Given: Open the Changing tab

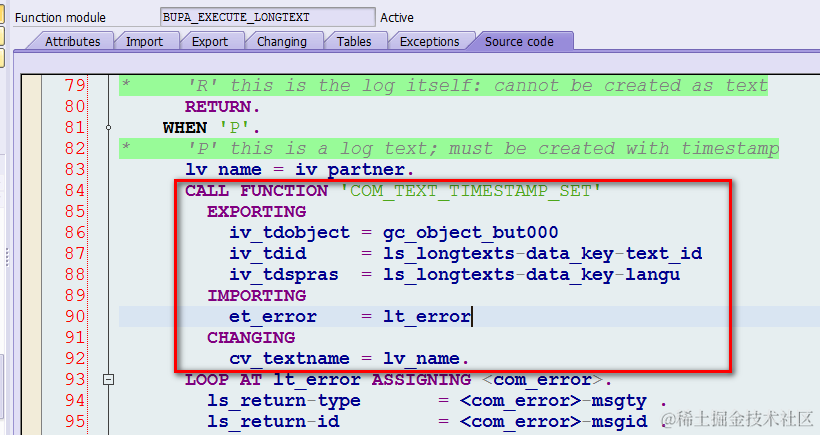Looking at the screenshot, I should 281,41.
